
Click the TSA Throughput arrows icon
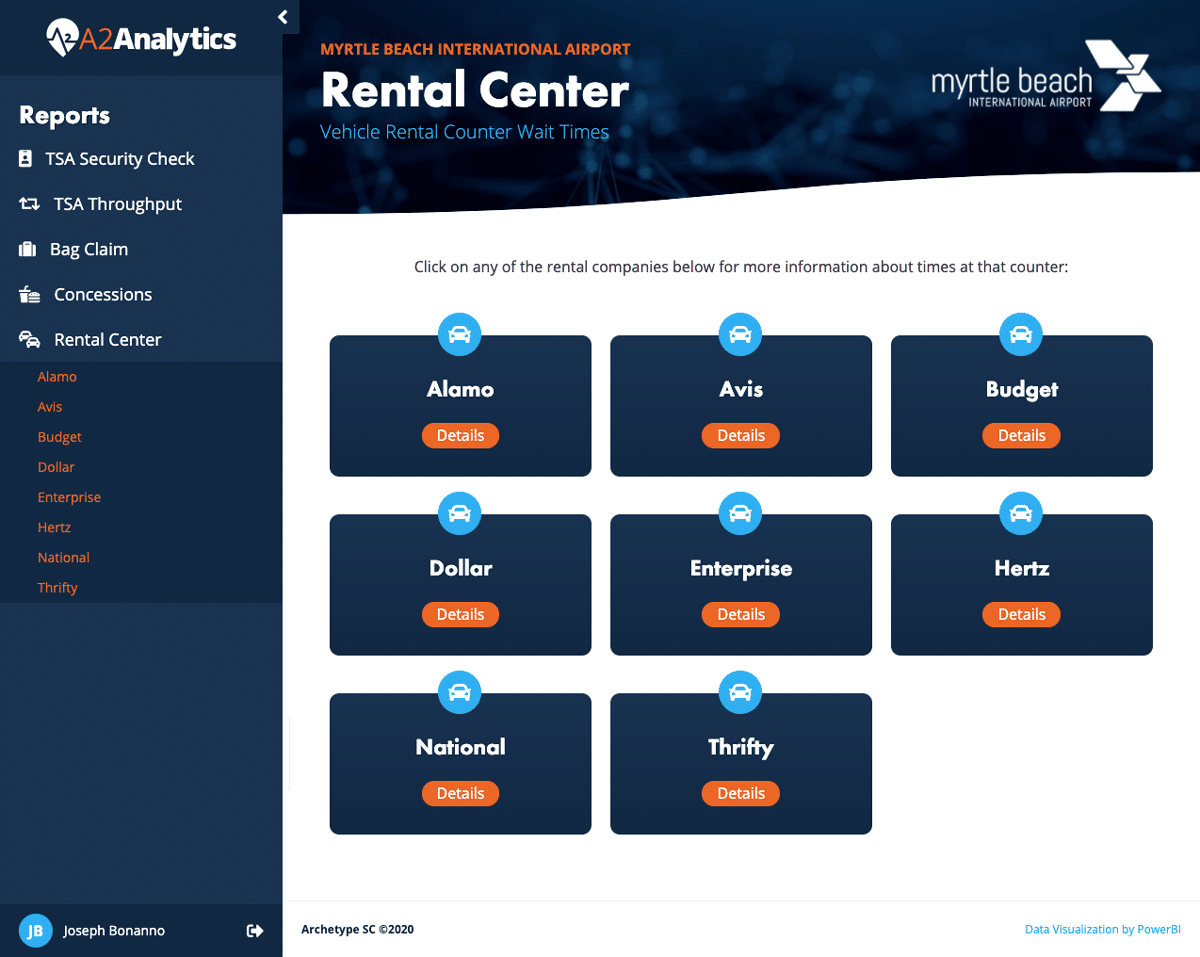29,204
